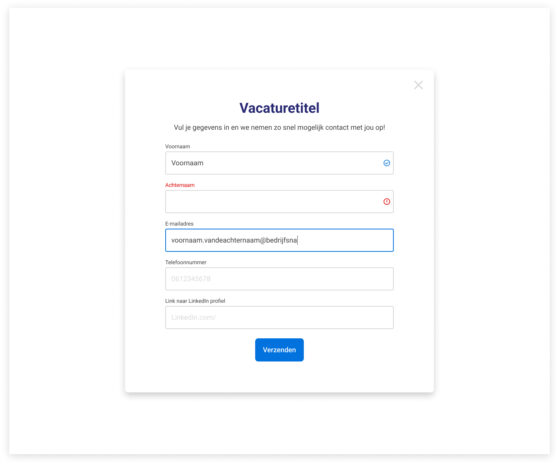Click the E-mailadres field label

[x=179, y=224]
